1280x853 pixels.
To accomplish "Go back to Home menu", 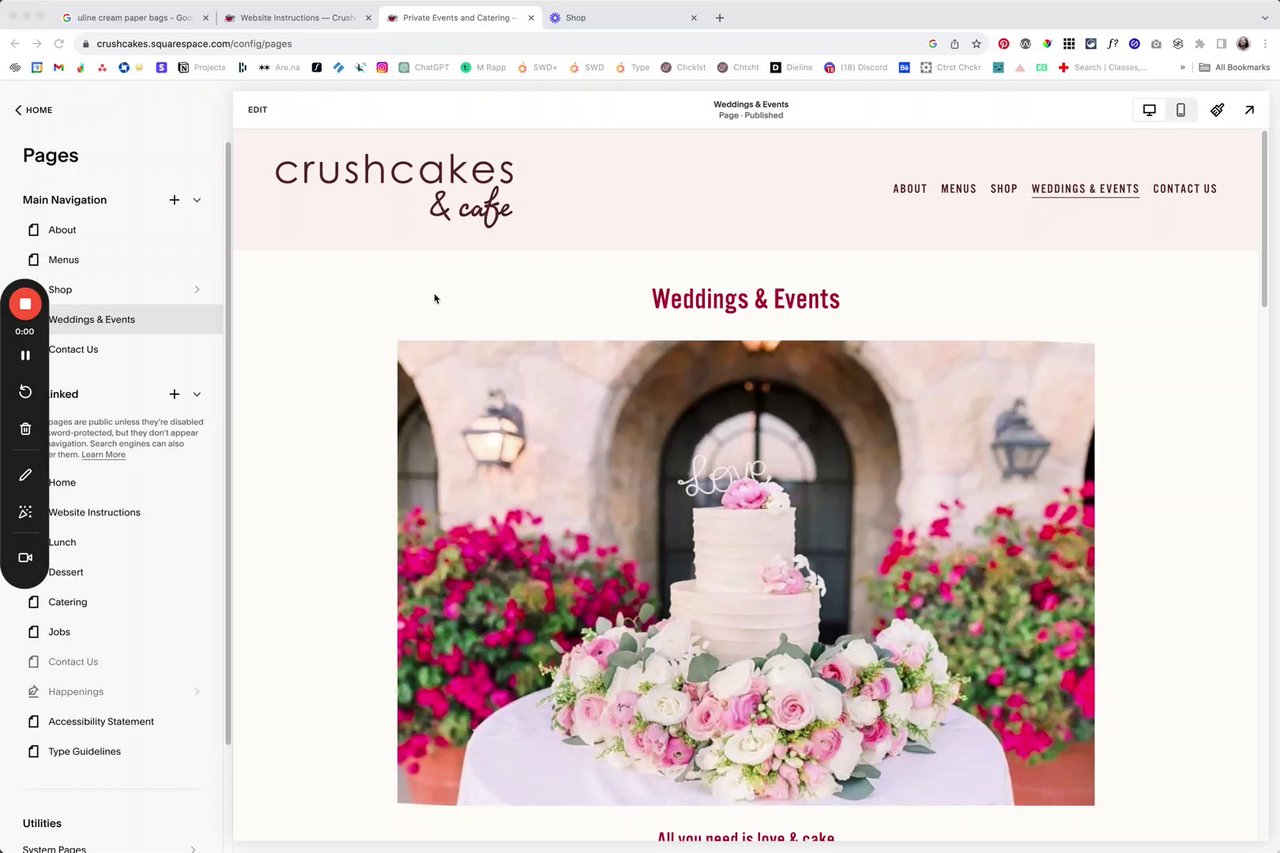I will [x=34, y=110].
